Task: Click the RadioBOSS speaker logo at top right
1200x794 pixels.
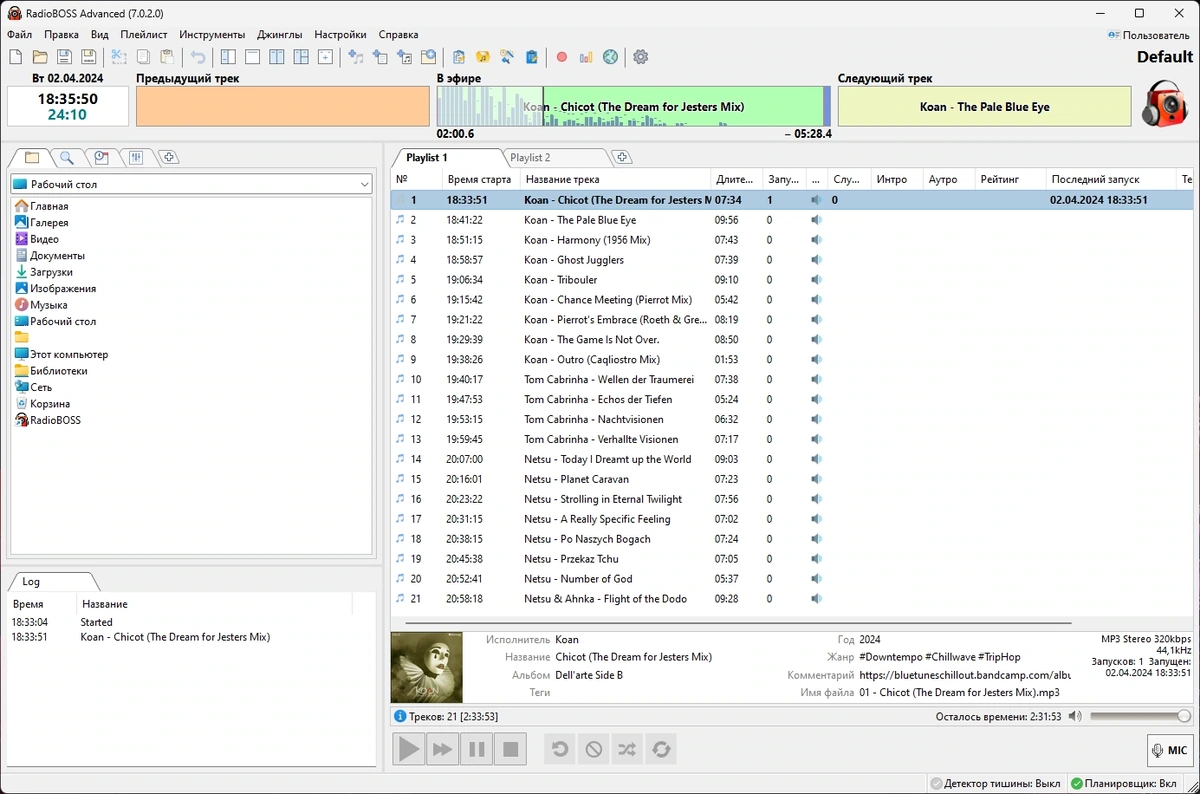Action: click(x=1165, y=103)
